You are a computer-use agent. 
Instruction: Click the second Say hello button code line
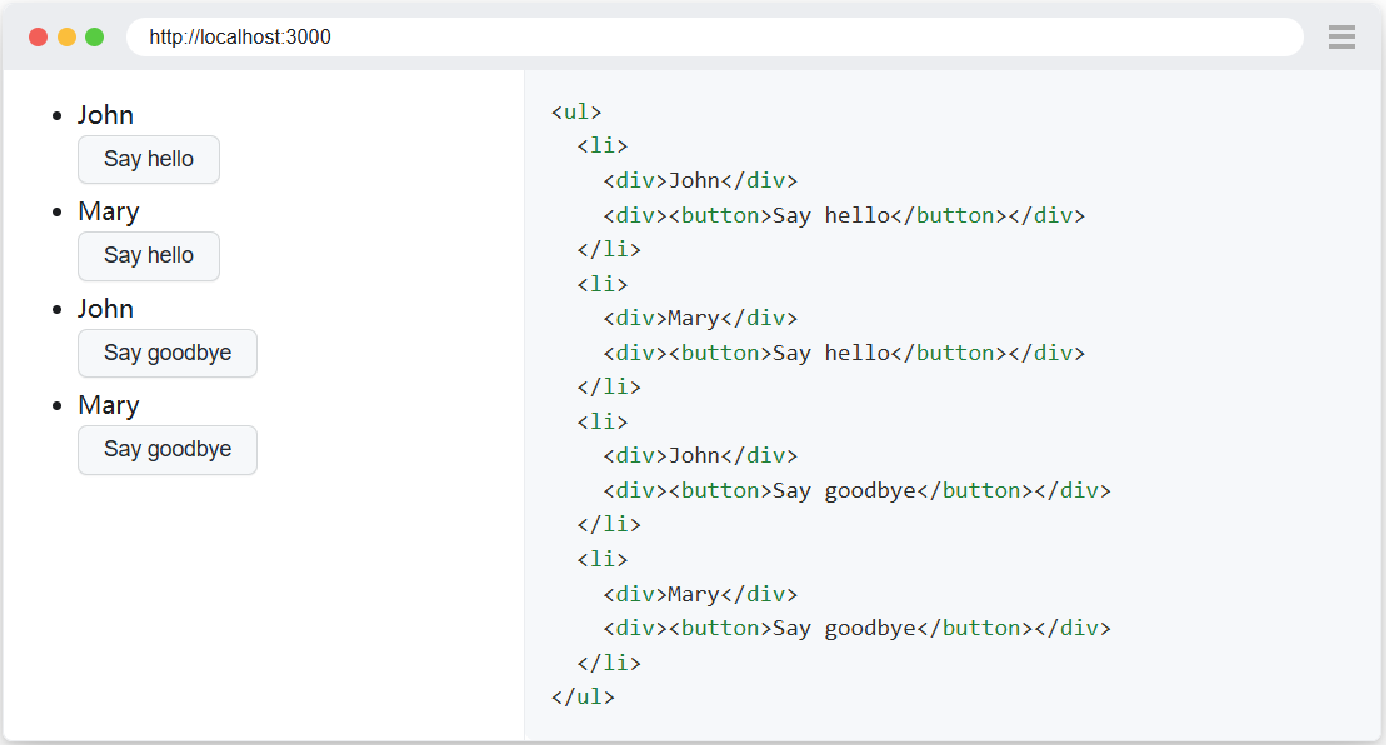coord(844,353)
